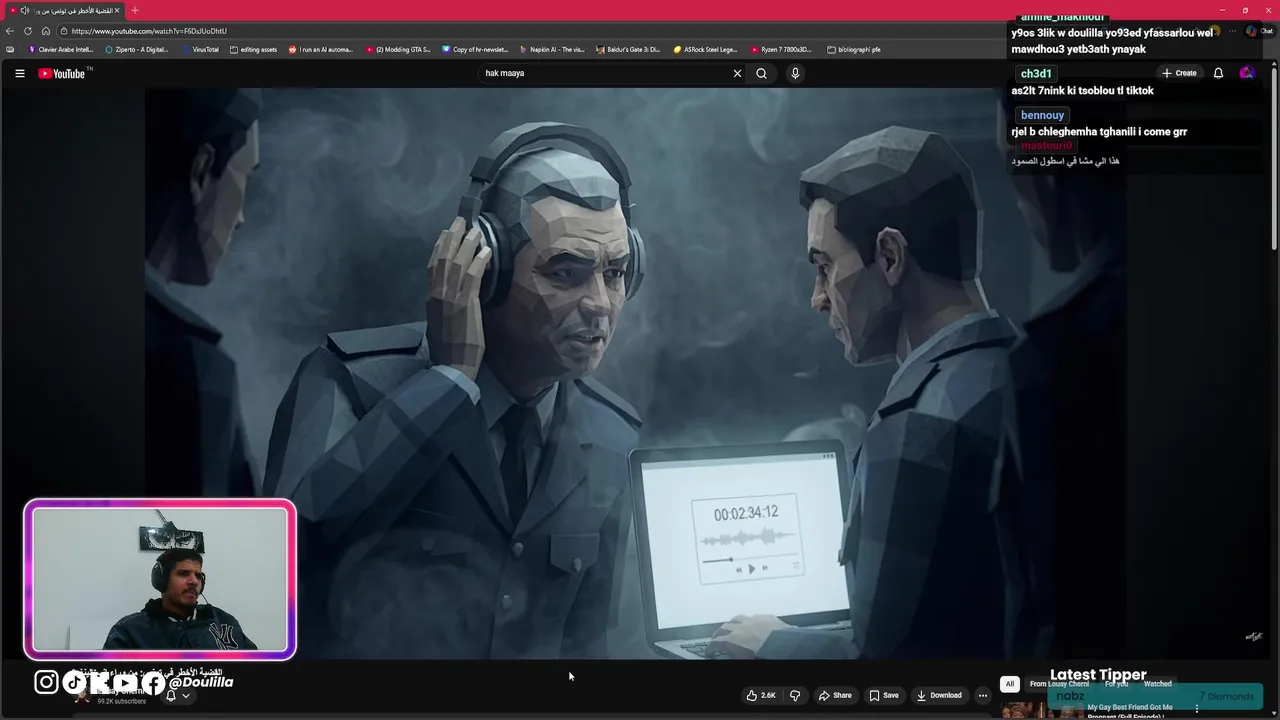This screenshot has width=1280, height=720.
Task: Open the 'editing assets' bookmark folder
Action: tap(253, 49)
